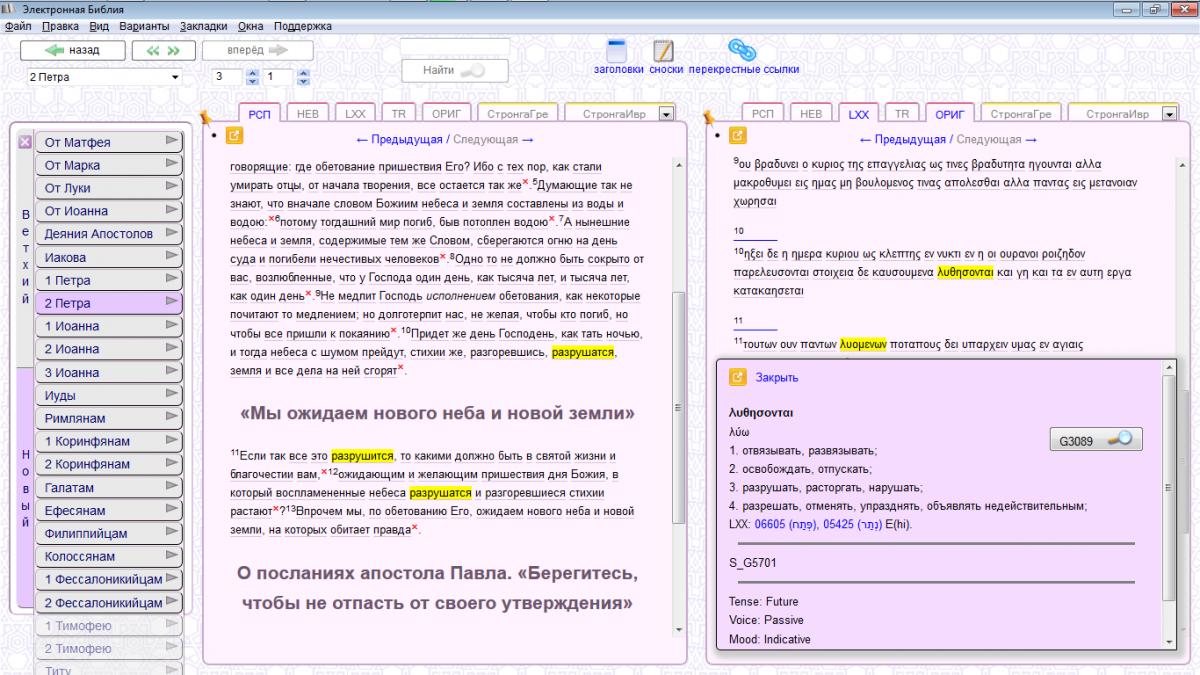This screenshot has width=1200, height=675.
Task: Increase the chapter number using the up stepper
Action: point(252,72)
